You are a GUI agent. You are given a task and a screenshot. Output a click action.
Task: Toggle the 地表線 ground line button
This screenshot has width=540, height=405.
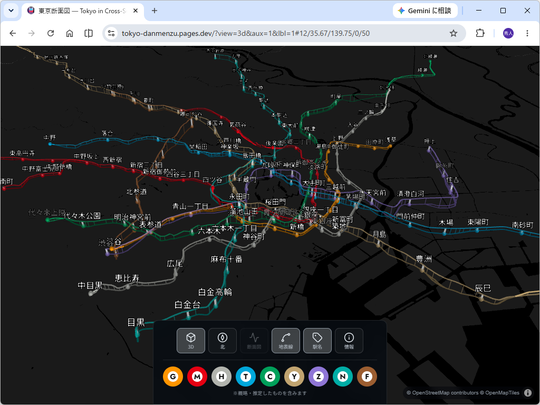pos(285,341)
